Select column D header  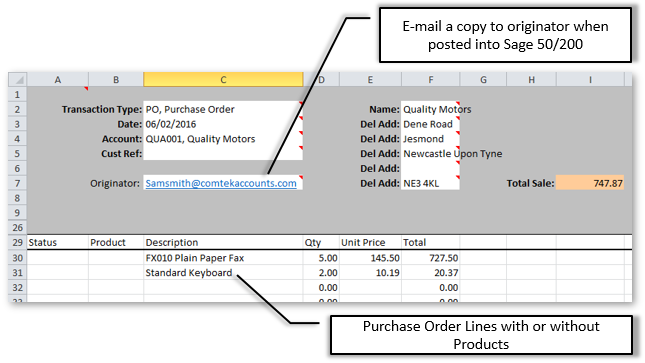pos(321,79)
